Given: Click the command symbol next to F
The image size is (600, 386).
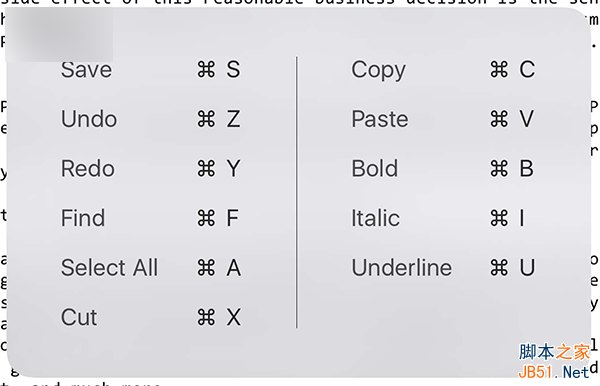Looking at the screenshot, I should coord(206,218).
